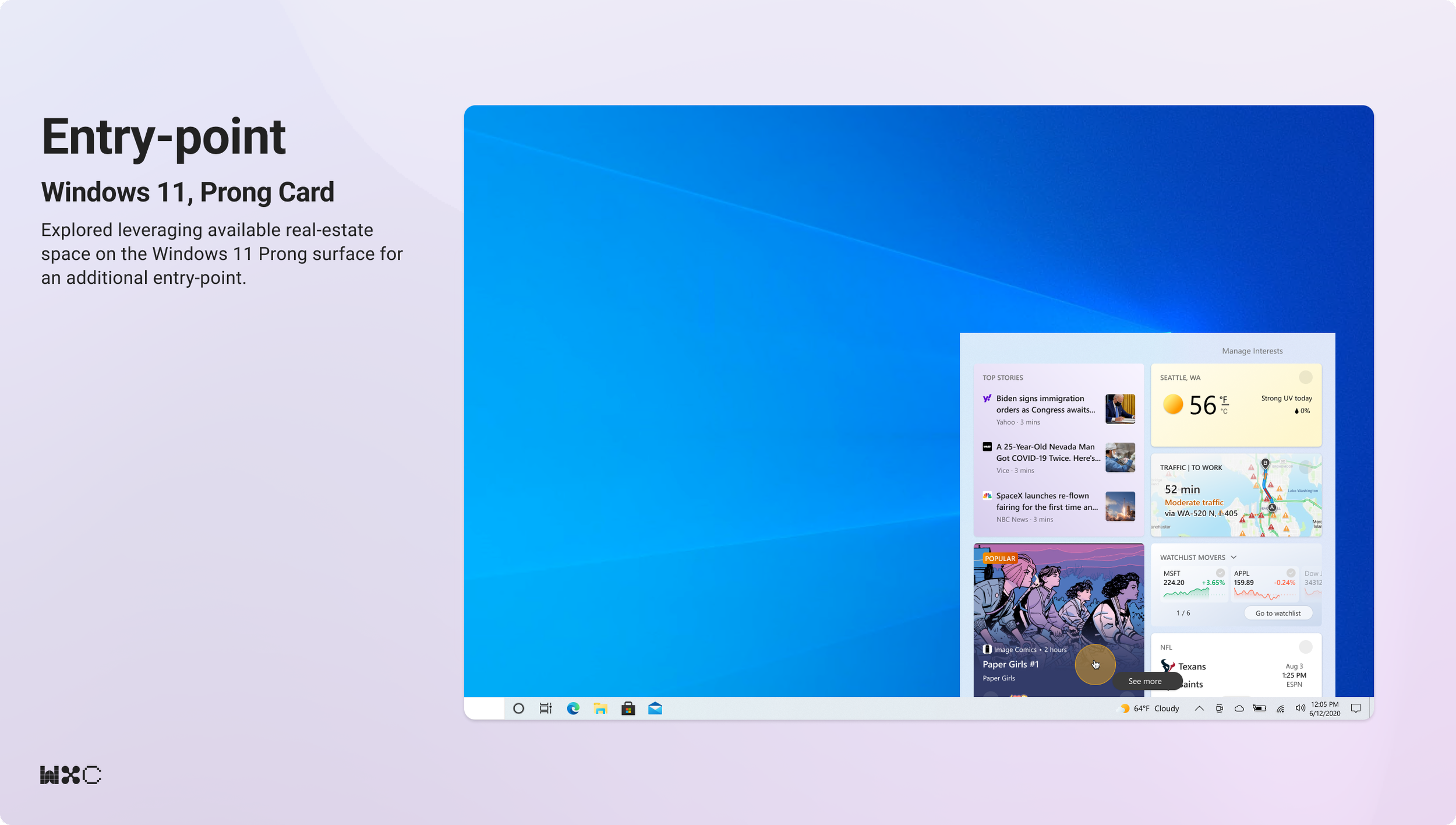This screenshot has width=1456, height=825.
Task: Launch Microsoft Store taskbar icon
Action: pos(628,708)
